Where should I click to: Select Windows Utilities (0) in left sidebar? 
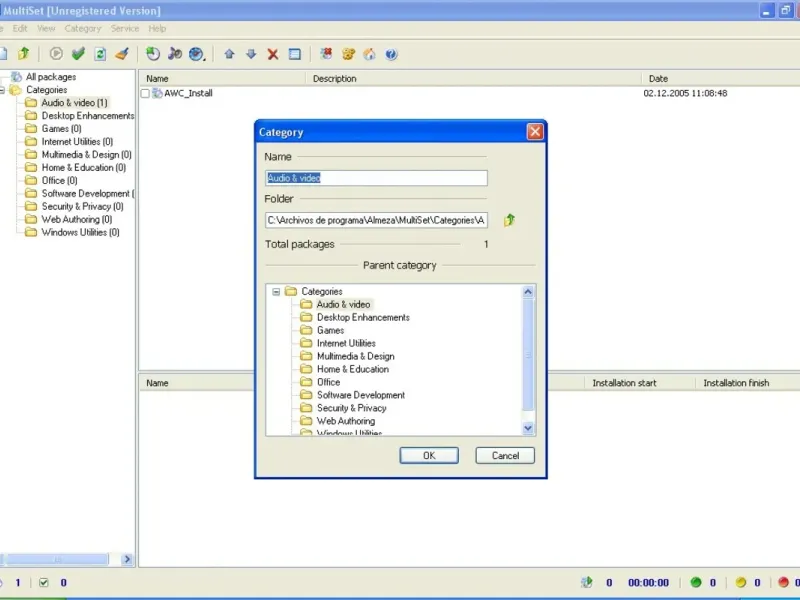[80, 232]
